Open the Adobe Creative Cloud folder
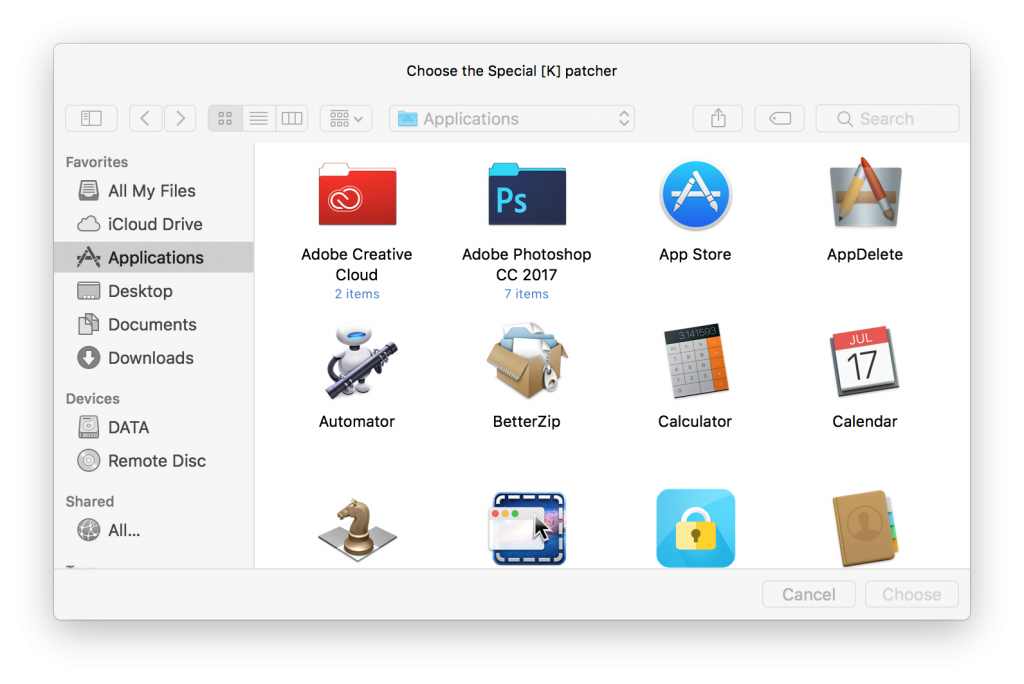 pyautogui.click(x=357, y=196)
